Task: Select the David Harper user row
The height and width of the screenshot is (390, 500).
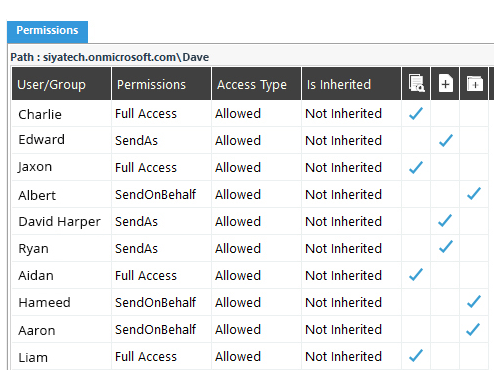Action: click(x=250, y=221)
